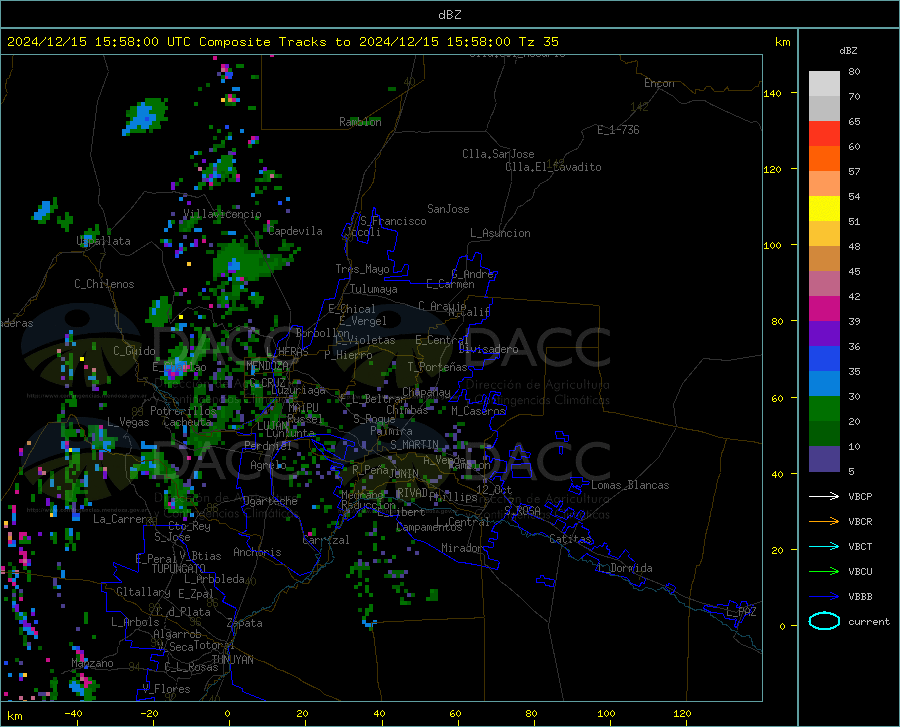The width and height of the screenshot is (900, 727).
Task: Click the 'TUNUYAN' place label
Action: [232, 660]
